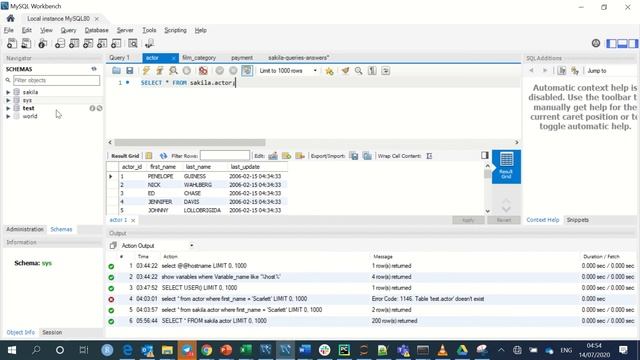Switch to the Administration tab
640x360 pixels.
pyautogui.click(x=25, y=229)
